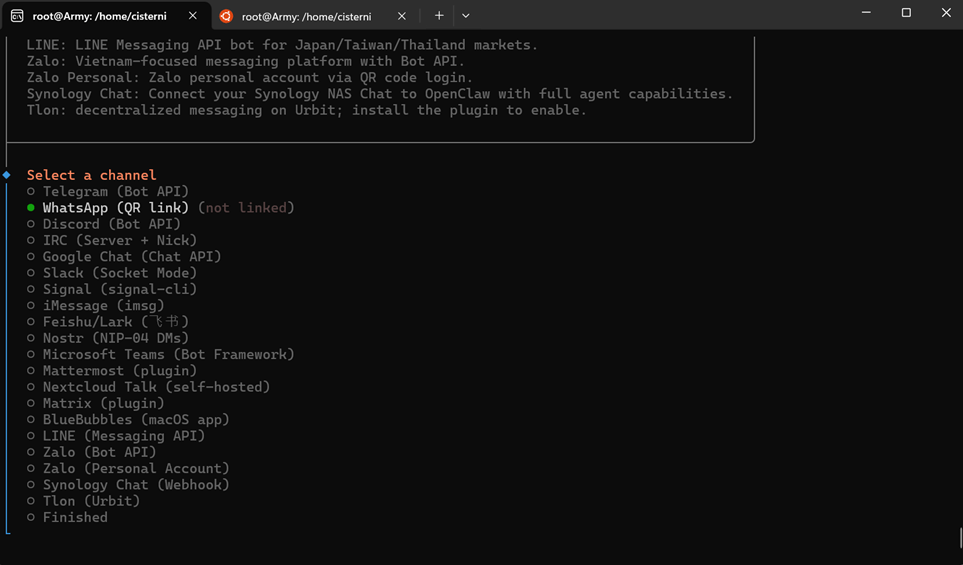Open a new tab with plus button
The height and width of the screenshot is (565, 963).
coord(439,16)
